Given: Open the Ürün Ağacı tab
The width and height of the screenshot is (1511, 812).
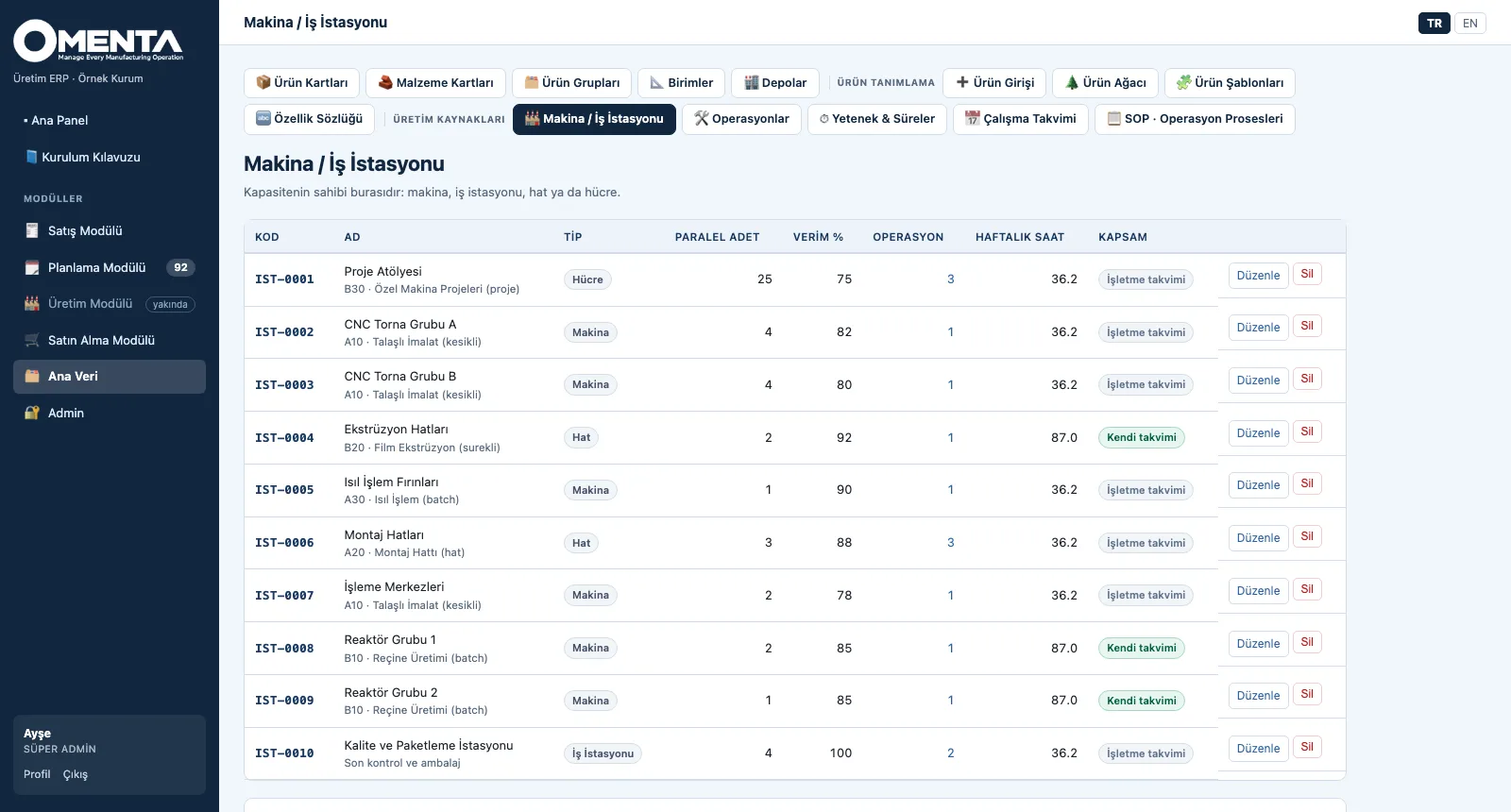Looking at the screenshot, I should 1105,83.
